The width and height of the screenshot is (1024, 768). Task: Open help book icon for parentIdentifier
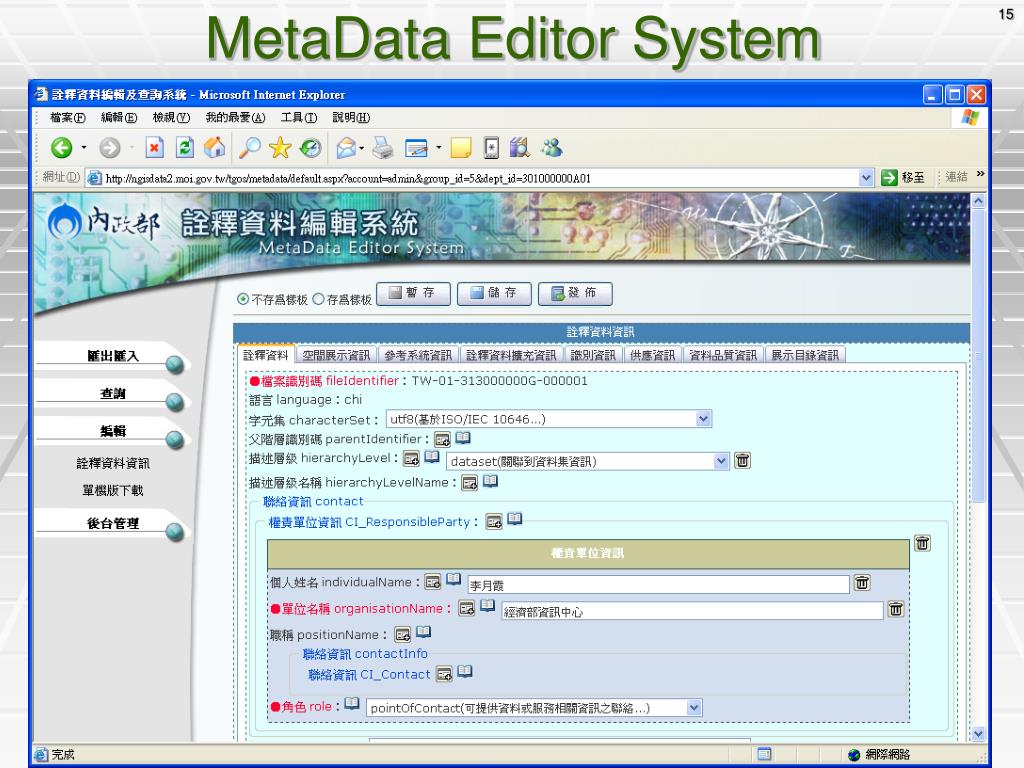click(x=463, y=438)
